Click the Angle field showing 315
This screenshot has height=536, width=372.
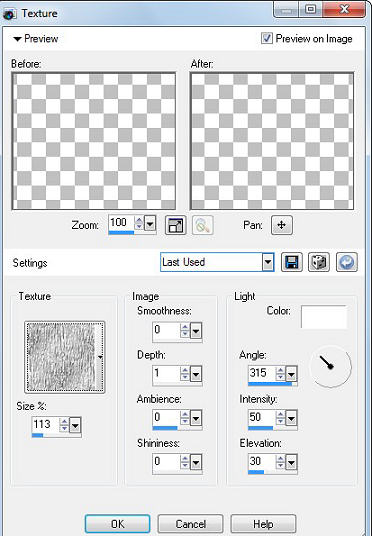click(x=262, y=374)
